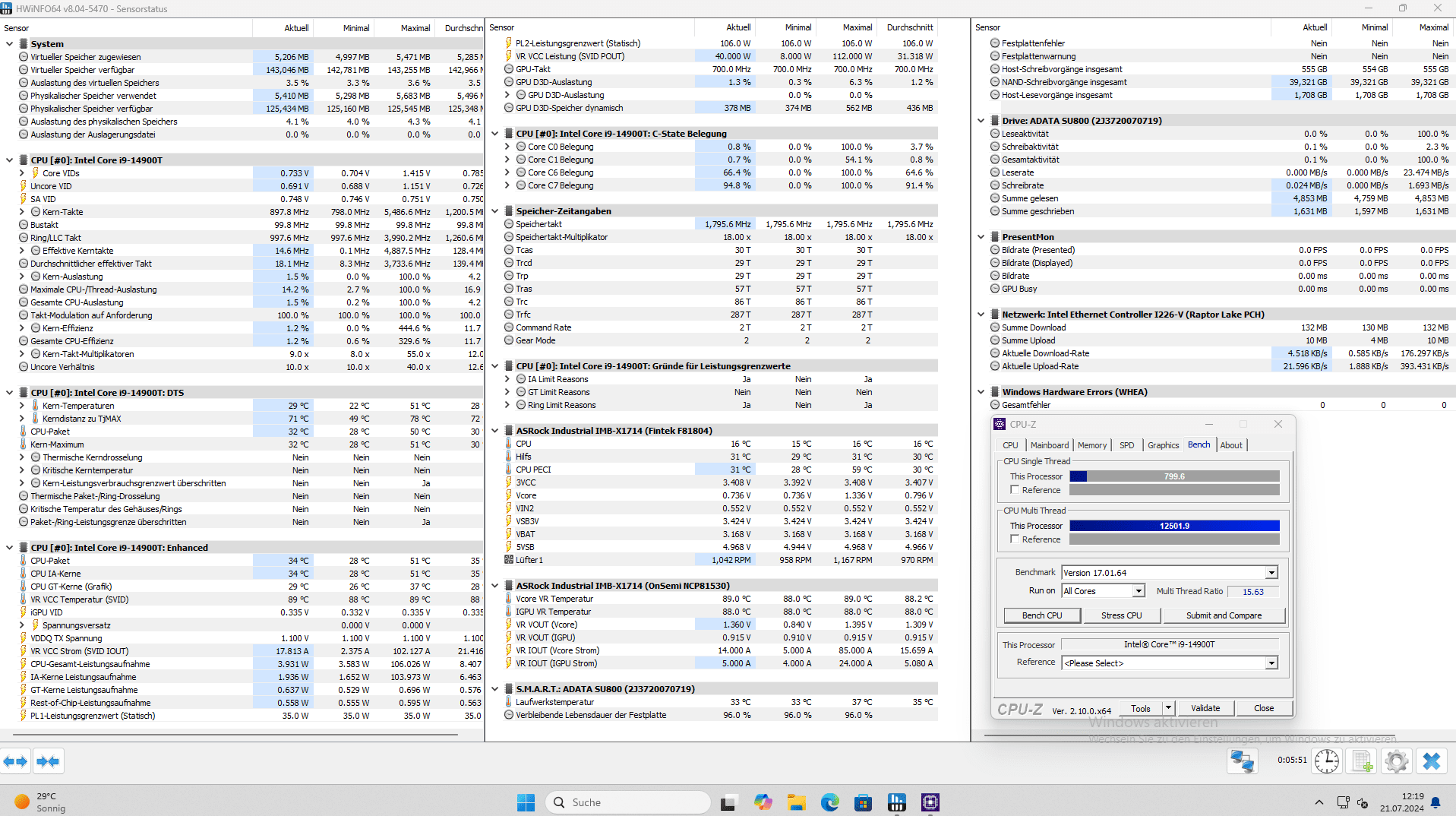1456x816 pixels.
Task: Switch to HWiNFO via its taskbar icon
Action: pos(896,802)
